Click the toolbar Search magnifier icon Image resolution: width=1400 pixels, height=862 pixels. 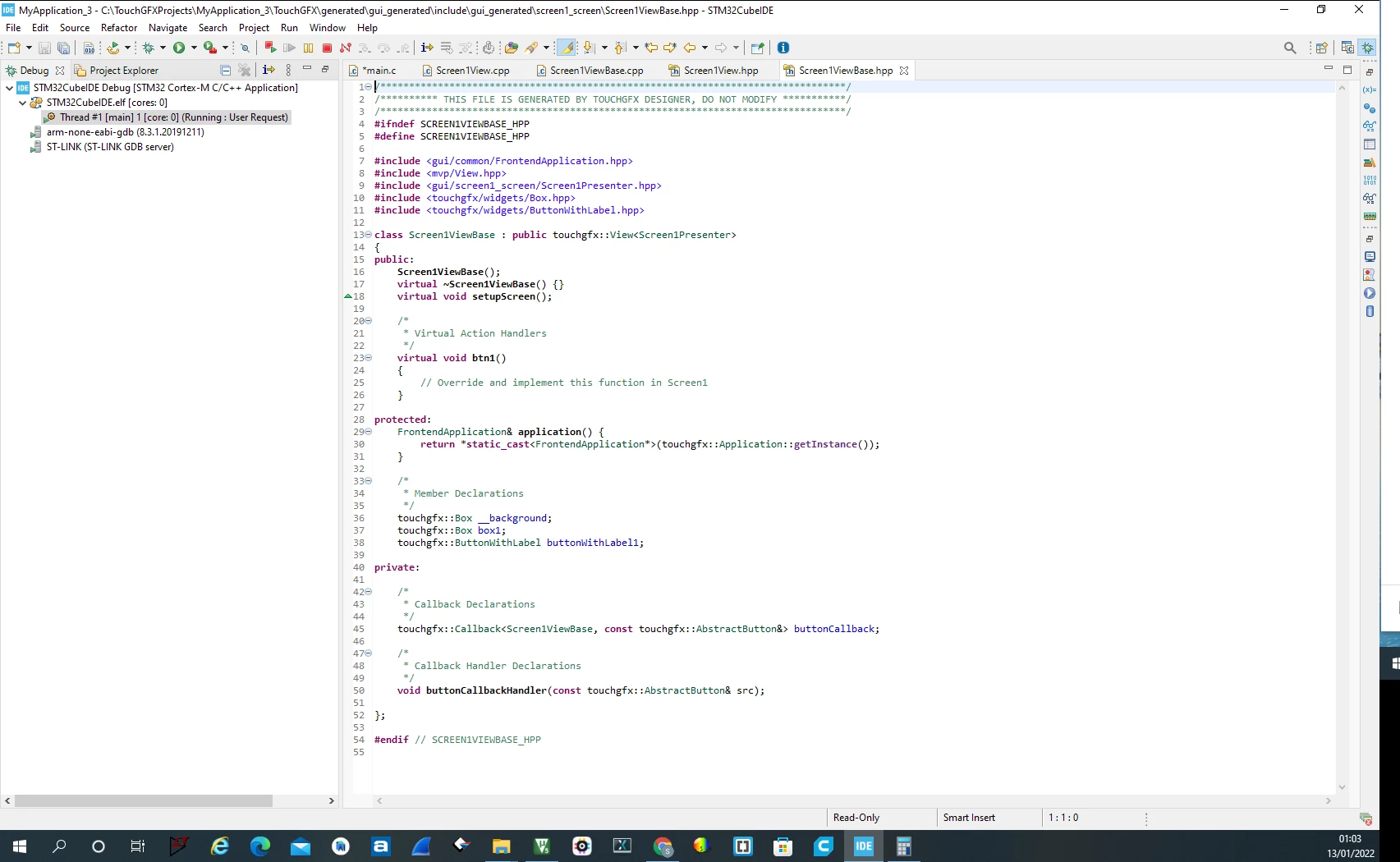pyautogui.click(x=1290, y=48)
